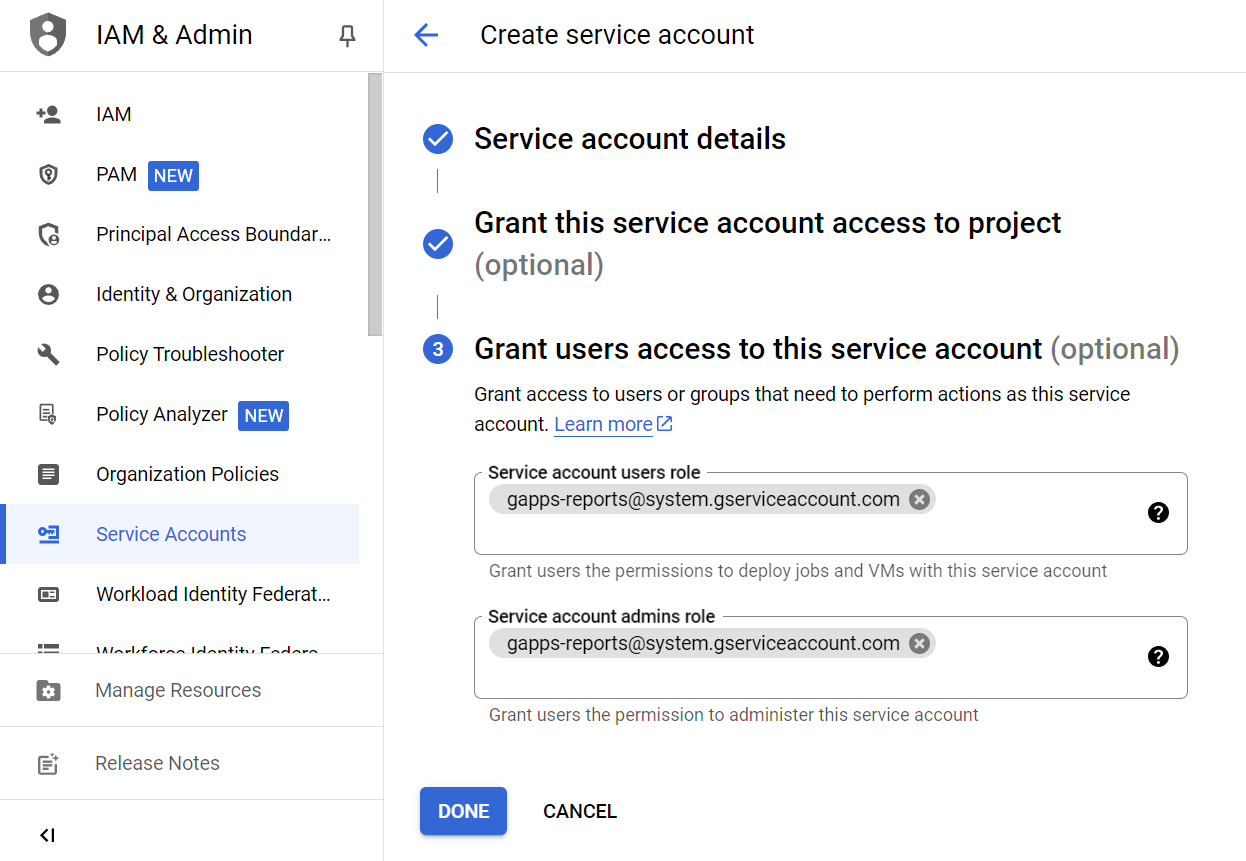Click the NEW badge beside PAM
Image resolution: width=1246 pixels, height=861 pixels.
tap(173, 176)
